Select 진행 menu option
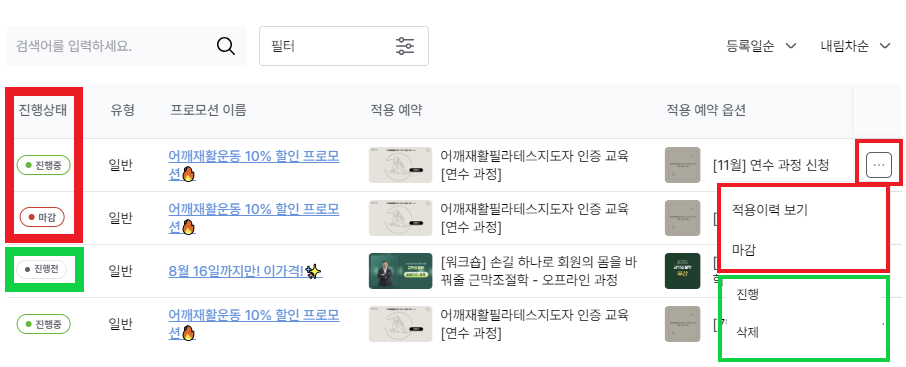 pyautogui.click(x=748, y=295)
